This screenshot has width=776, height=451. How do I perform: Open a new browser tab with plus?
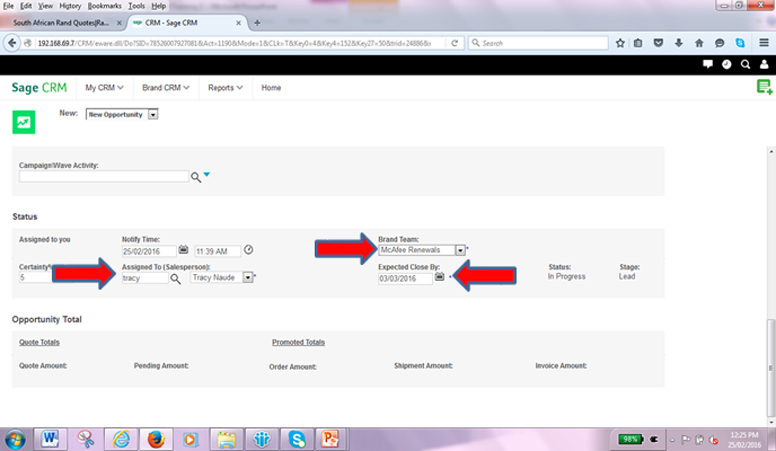pos(257,23)
